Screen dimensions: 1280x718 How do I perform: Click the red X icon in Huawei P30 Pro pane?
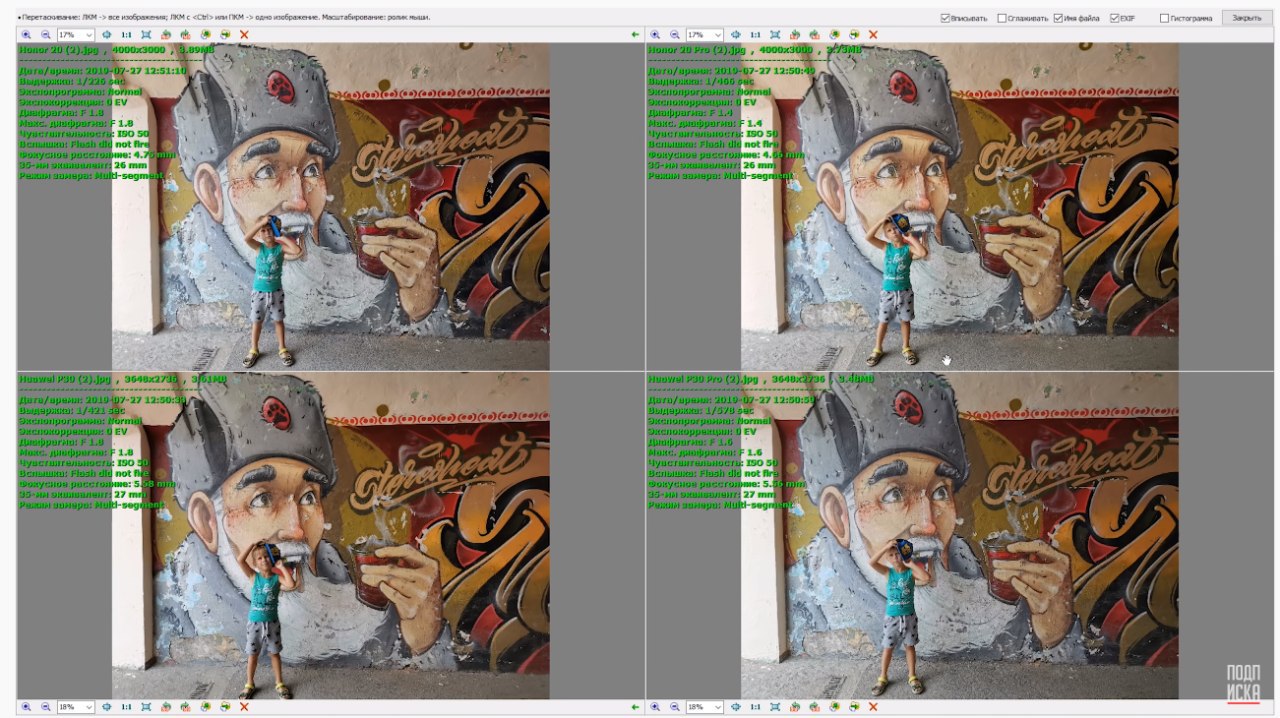[x=873, y=706]
